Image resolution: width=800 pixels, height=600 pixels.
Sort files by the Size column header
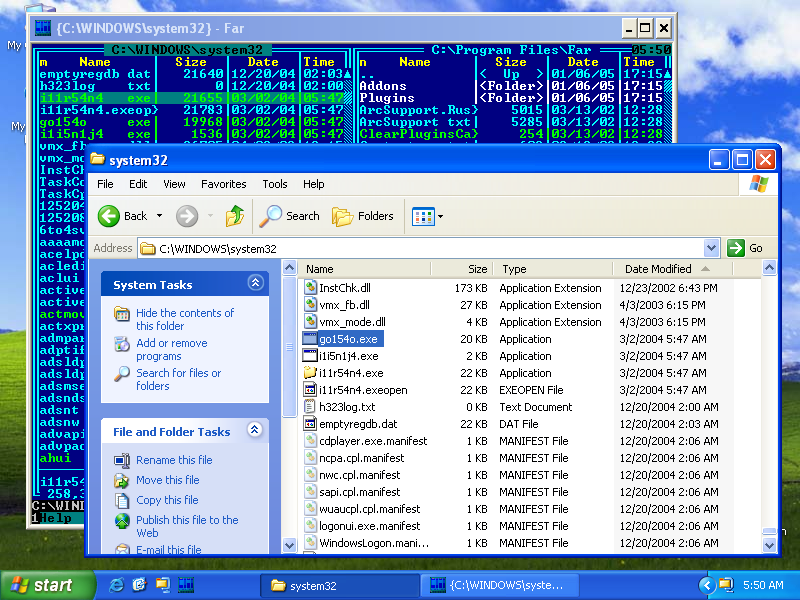click(x=462, y=269)
